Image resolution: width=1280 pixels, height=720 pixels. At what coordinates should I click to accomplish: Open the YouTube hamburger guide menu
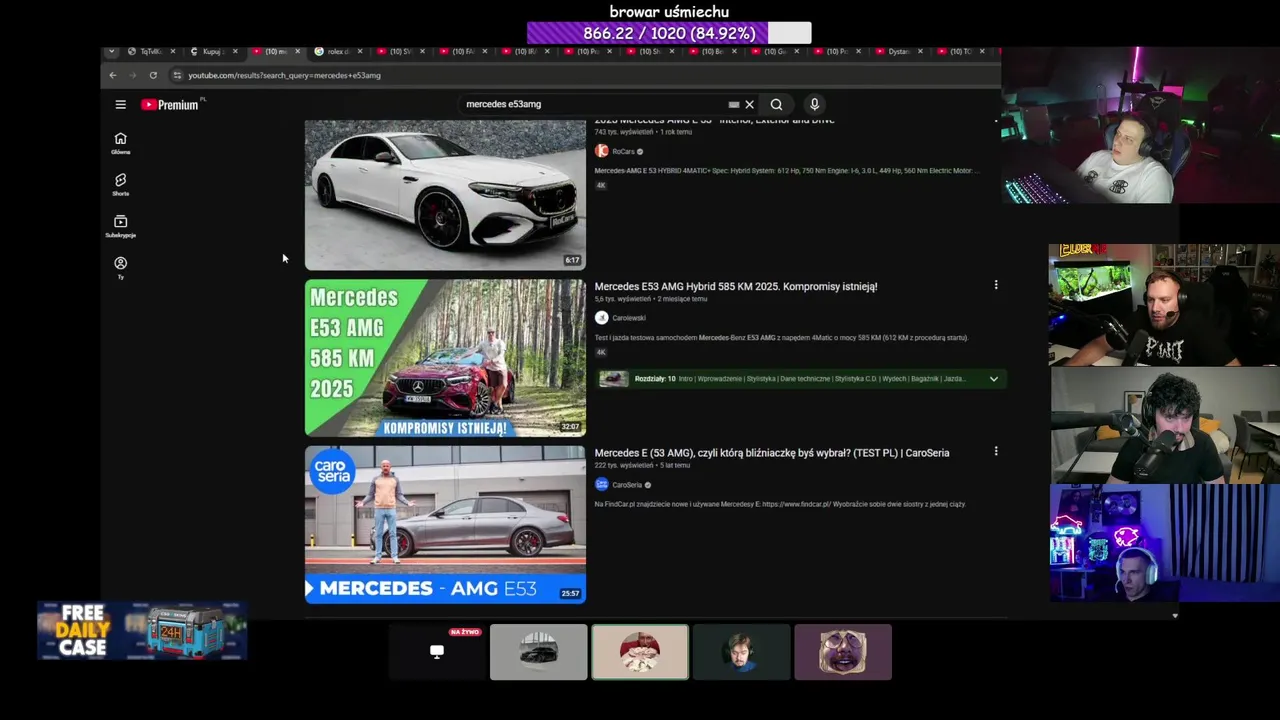[x=120, y=104]
